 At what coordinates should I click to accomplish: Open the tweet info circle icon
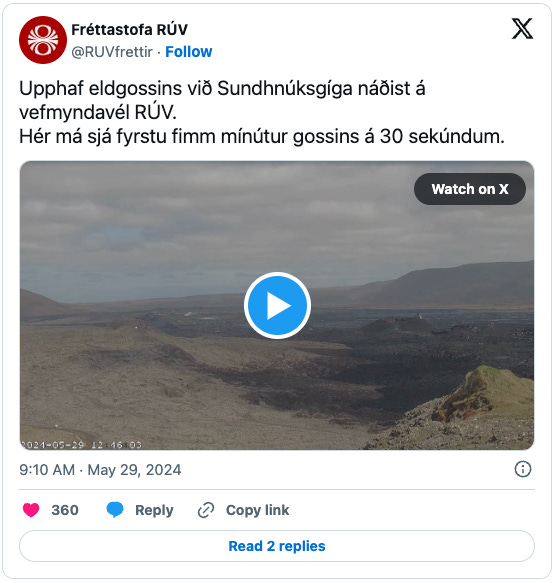pyautogui.click(x=523, y=469)
